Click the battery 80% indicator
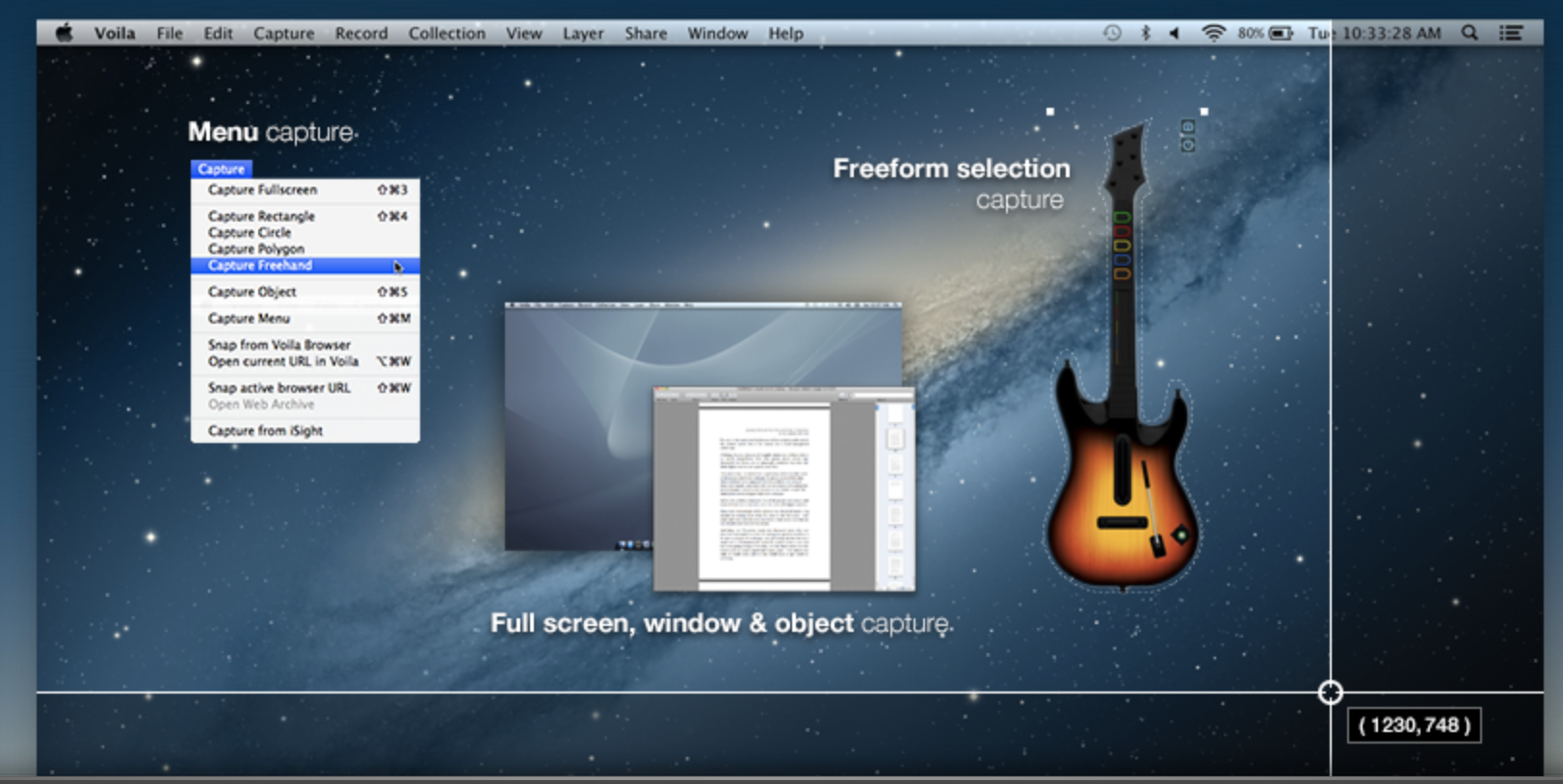 click(x=1265, y=33)
